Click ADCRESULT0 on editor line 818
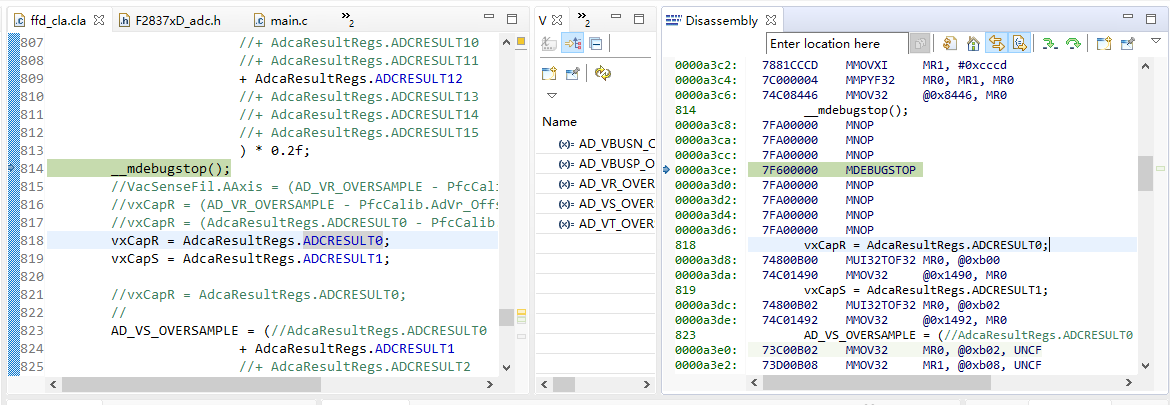1170x405 pixels. coord(343,240)
